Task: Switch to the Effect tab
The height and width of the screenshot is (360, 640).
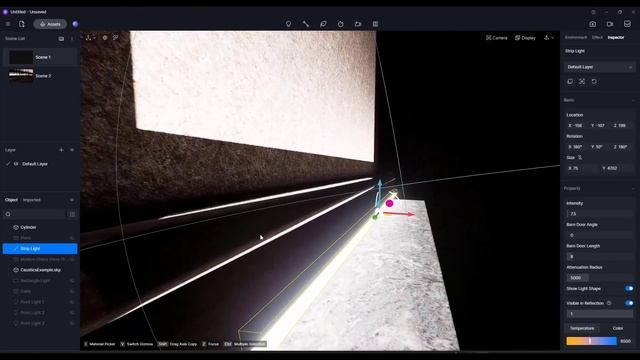Action: [597, 38]
